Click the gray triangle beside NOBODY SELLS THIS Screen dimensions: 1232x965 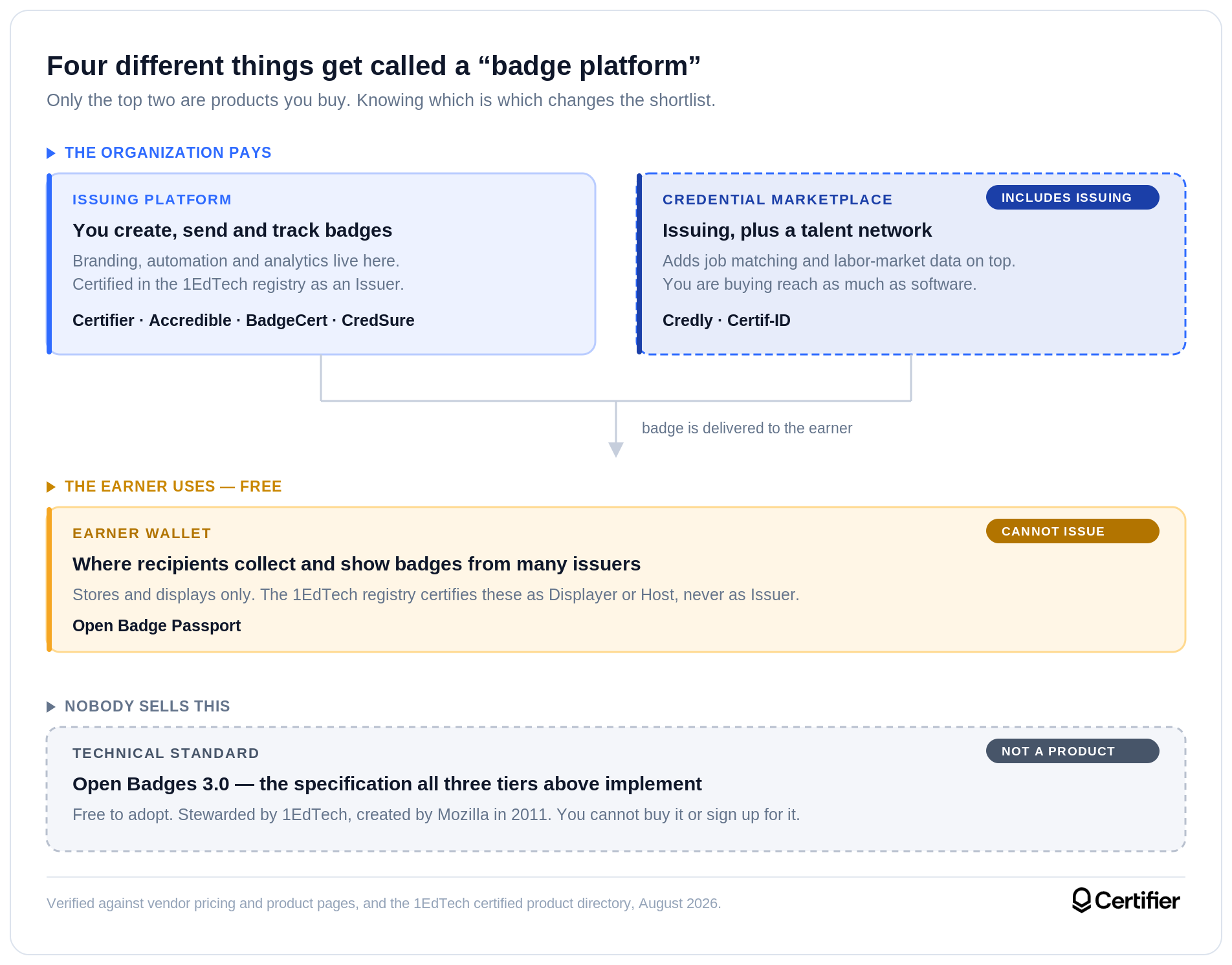pos(51,707)
